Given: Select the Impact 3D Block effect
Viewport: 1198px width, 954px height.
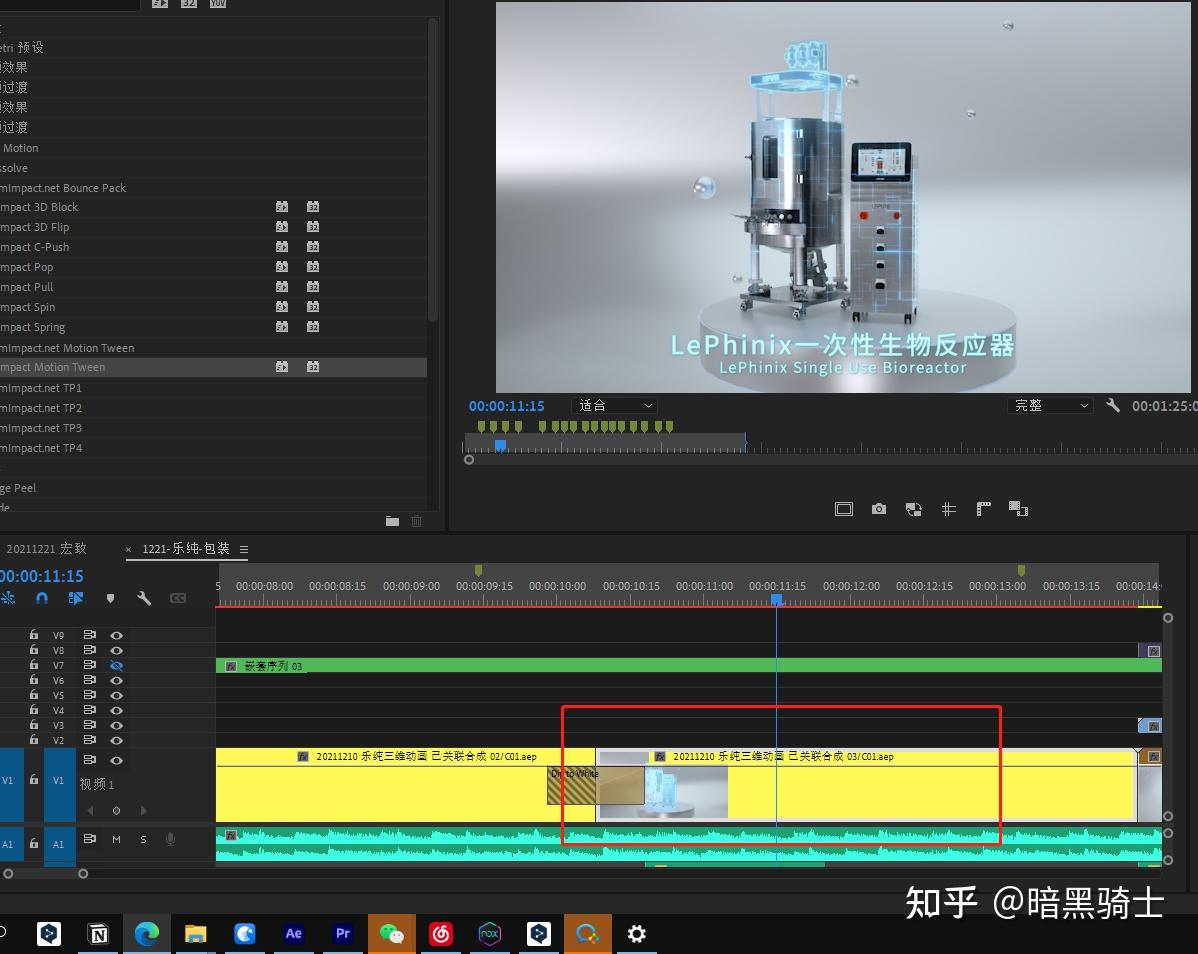Looking at the screenshot, I should point(40,207).
